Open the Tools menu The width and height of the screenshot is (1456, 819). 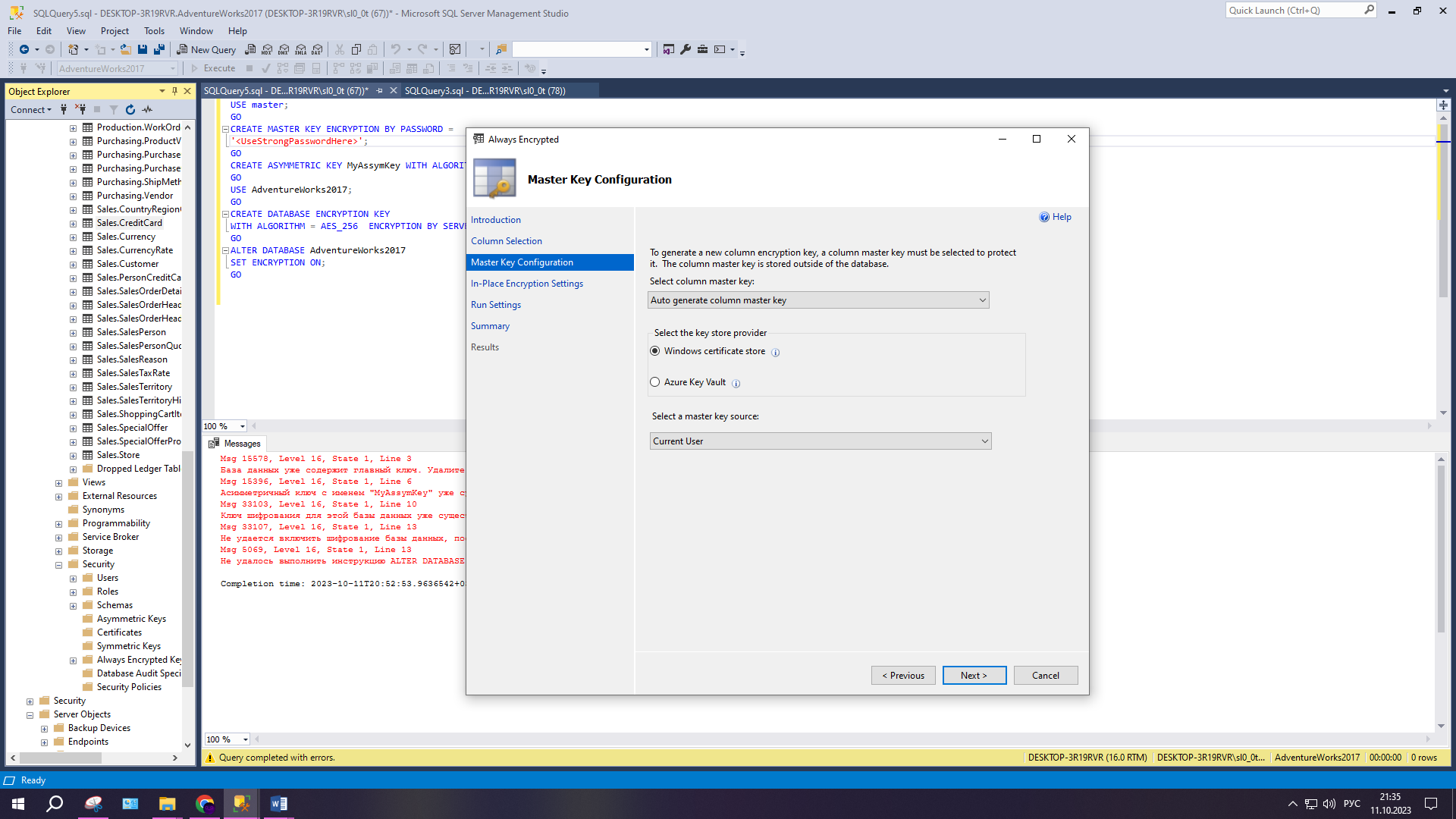154,31
